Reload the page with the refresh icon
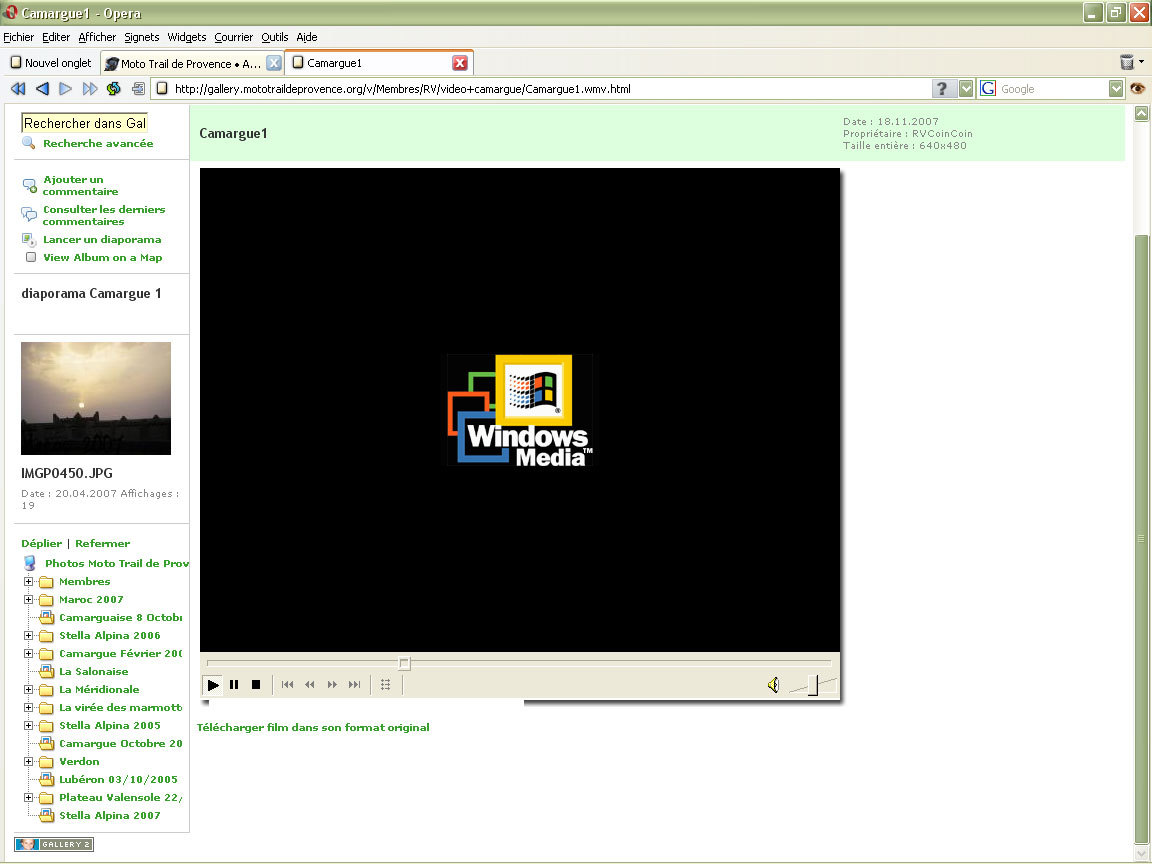Viewport: 1152px width, 864px height. click(x=113, y=89)
